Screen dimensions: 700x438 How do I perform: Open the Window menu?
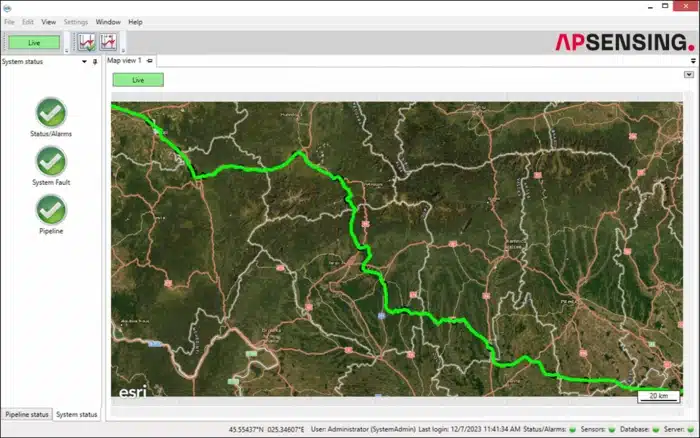[x=108, y=21]
